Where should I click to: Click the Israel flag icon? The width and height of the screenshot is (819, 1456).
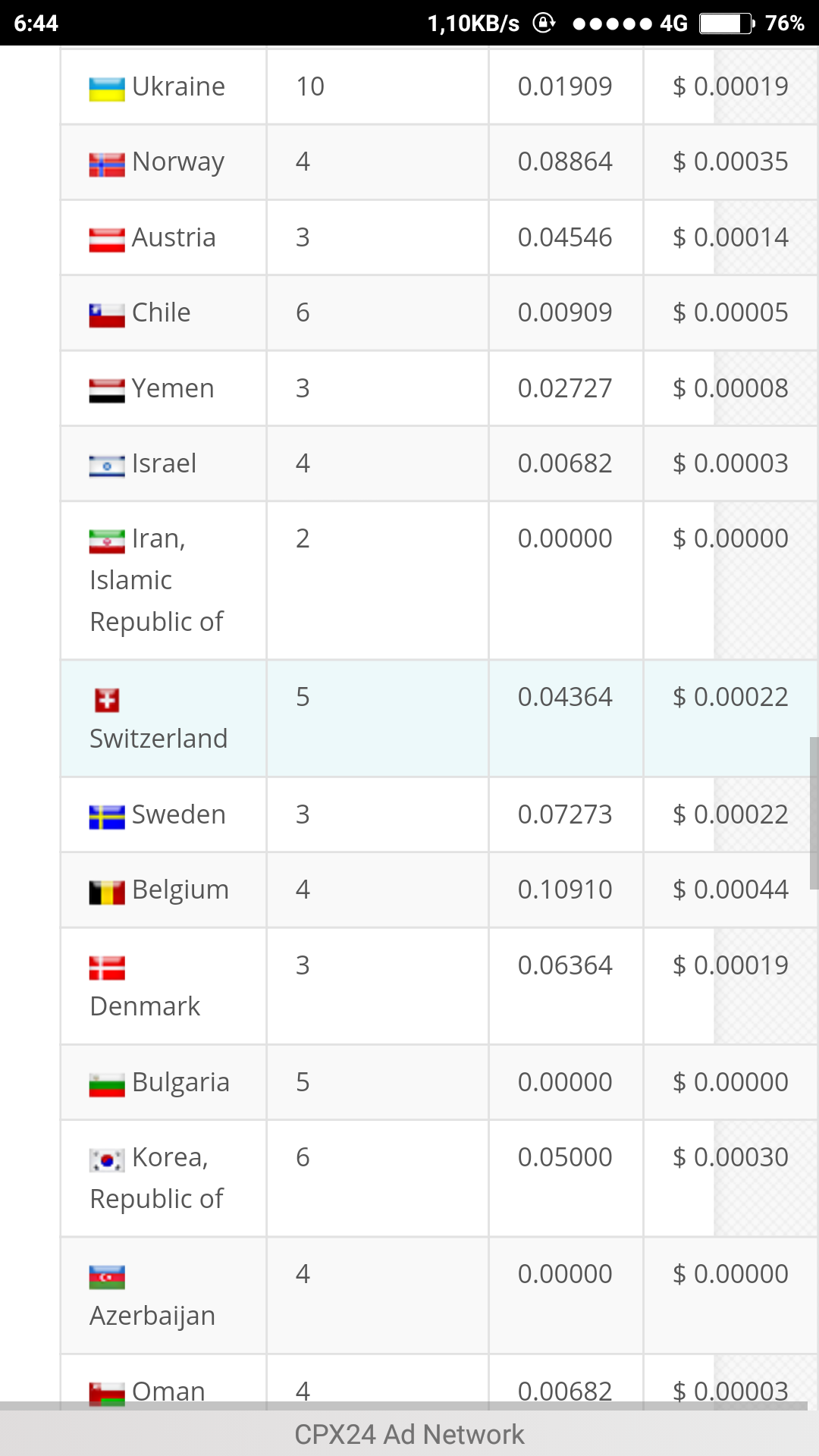point(107,466)
